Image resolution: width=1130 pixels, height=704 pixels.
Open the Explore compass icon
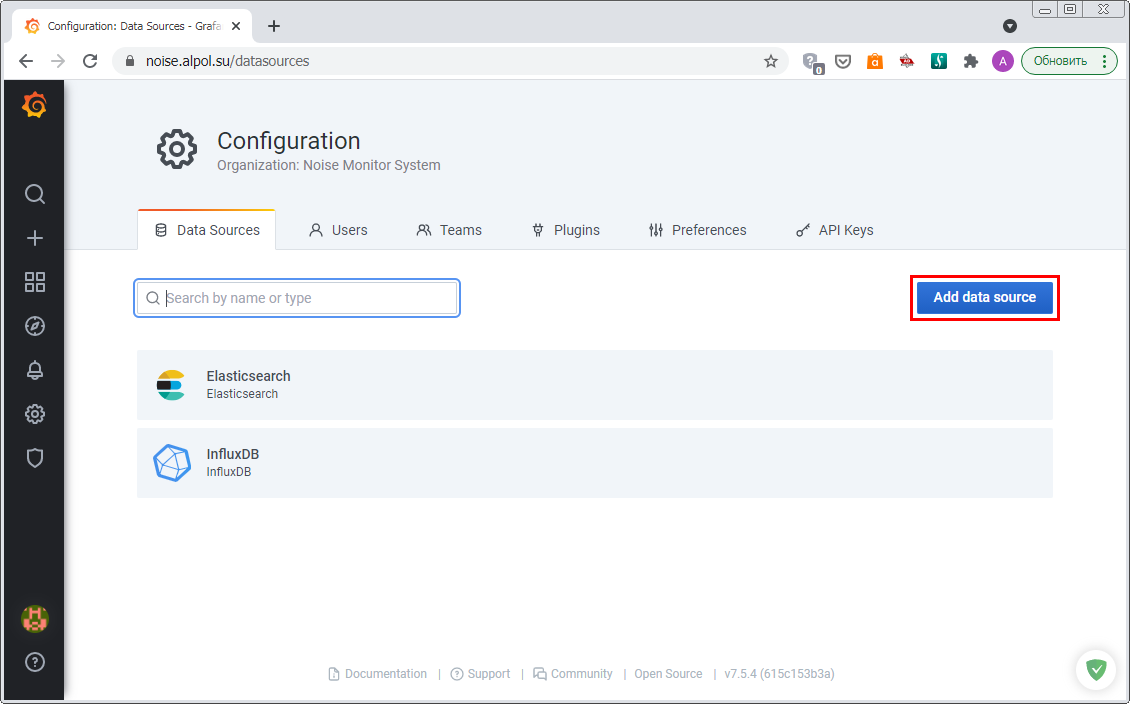click(35, 326)
